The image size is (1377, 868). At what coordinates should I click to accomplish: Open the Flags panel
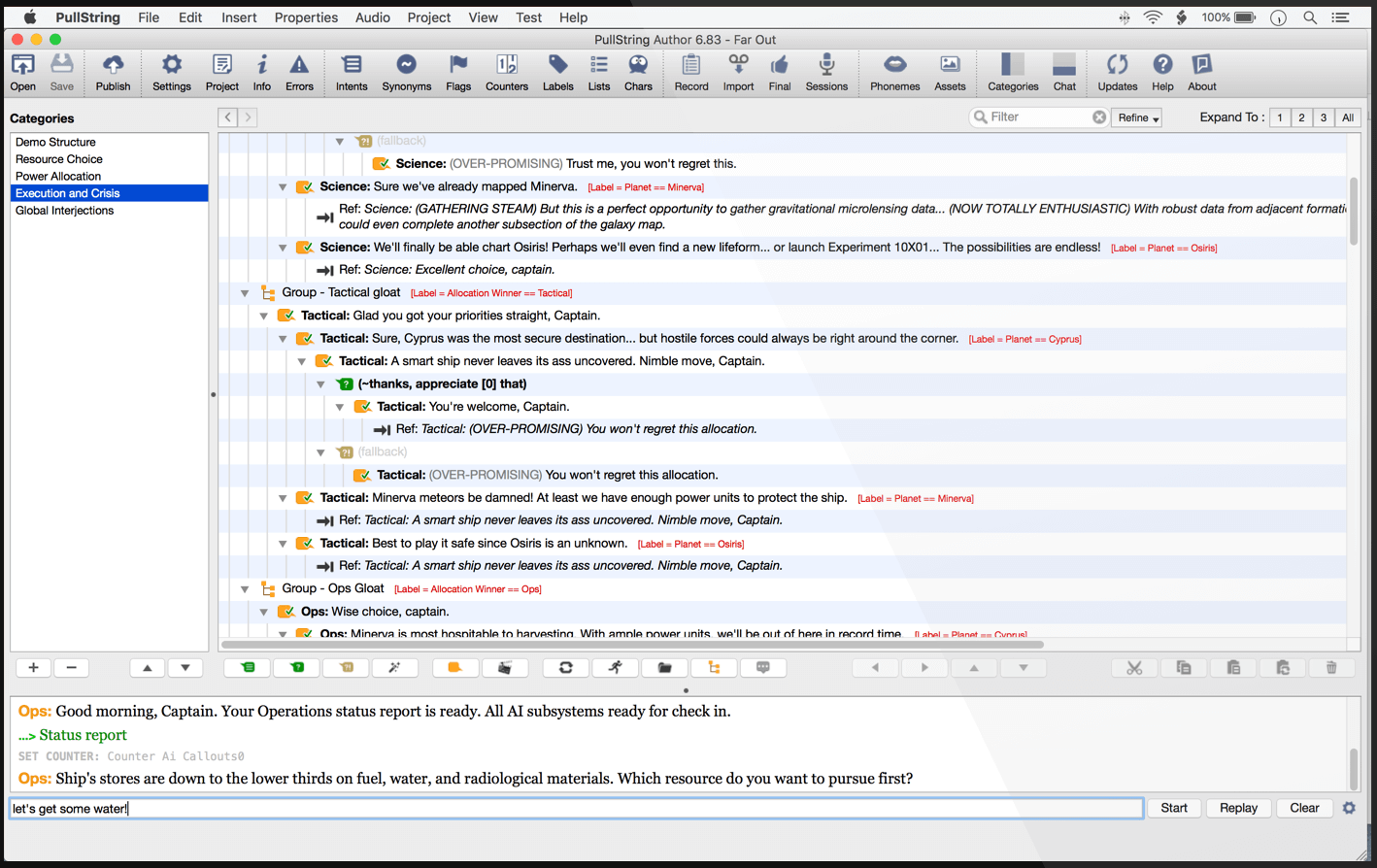click(458, 72)
